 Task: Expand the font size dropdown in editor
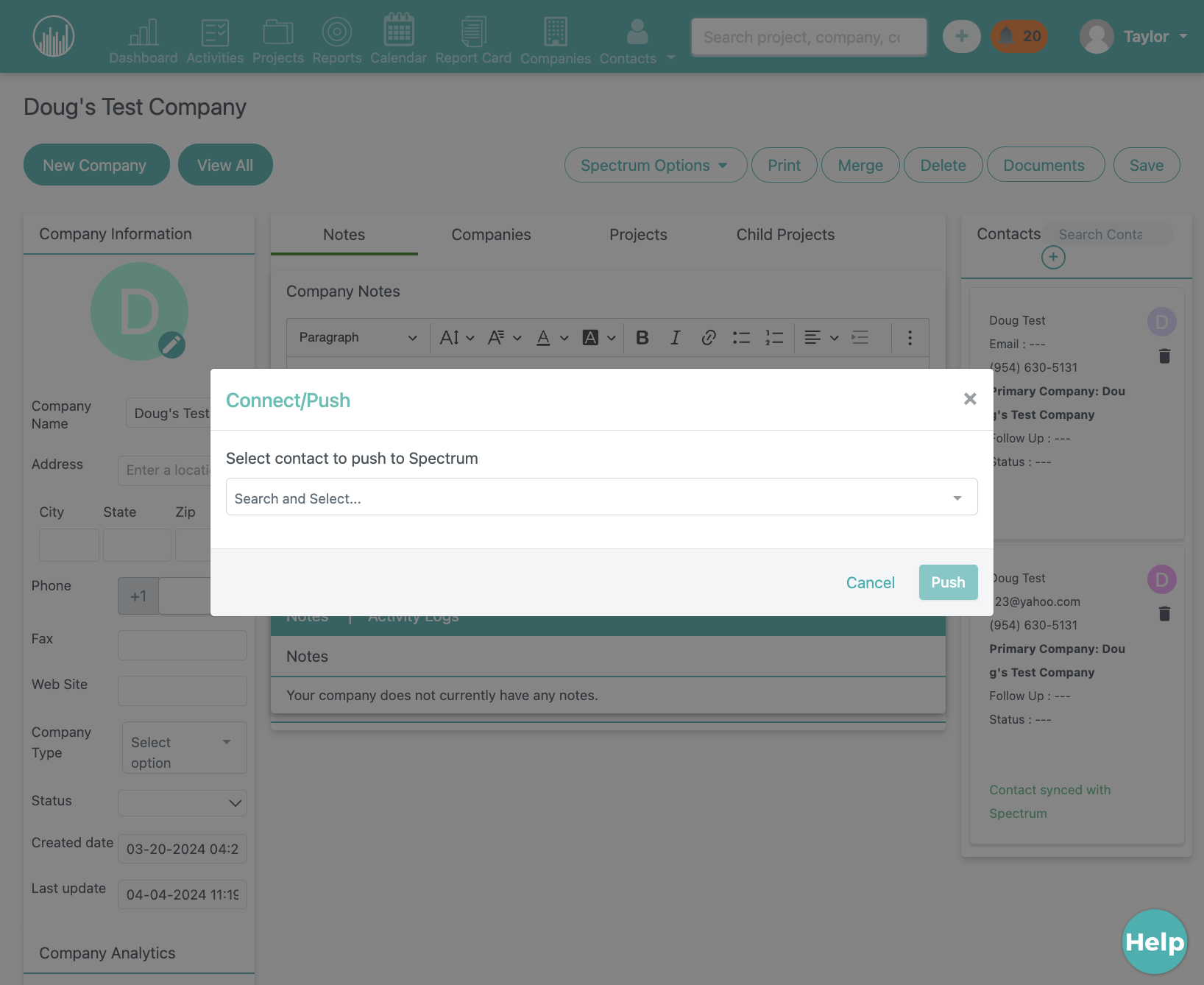pos(457,337)
